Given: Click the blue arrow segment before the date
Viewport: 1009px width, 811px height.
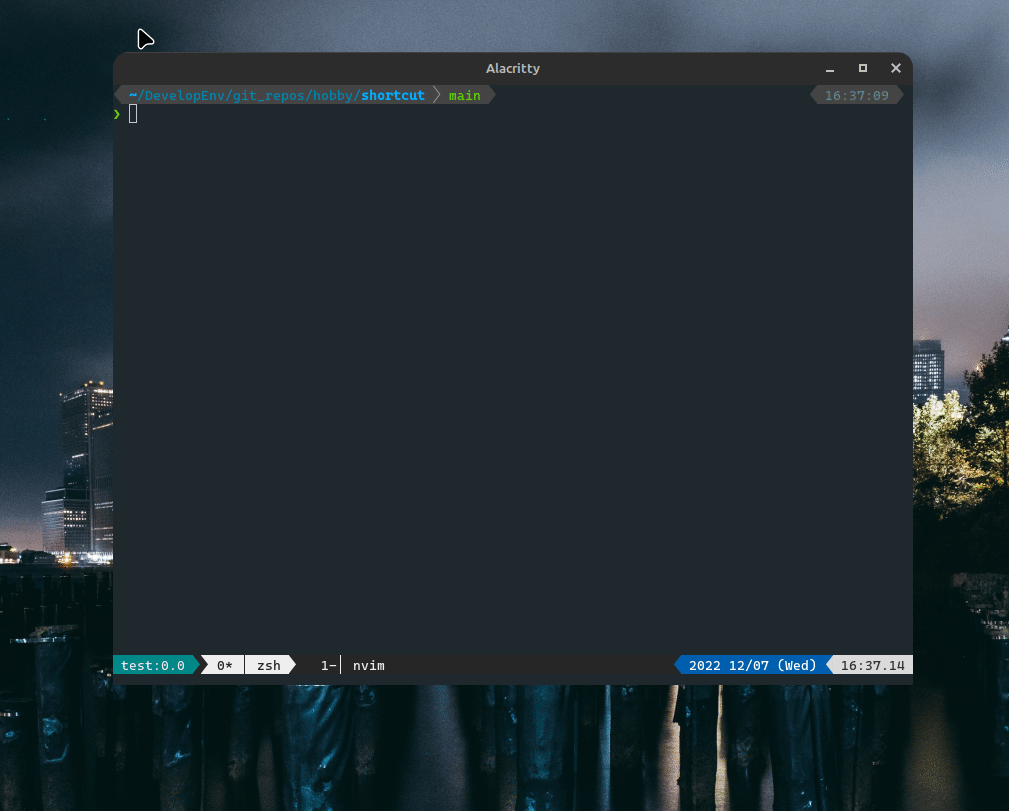Looking at the screenshot, I should 679,665.
